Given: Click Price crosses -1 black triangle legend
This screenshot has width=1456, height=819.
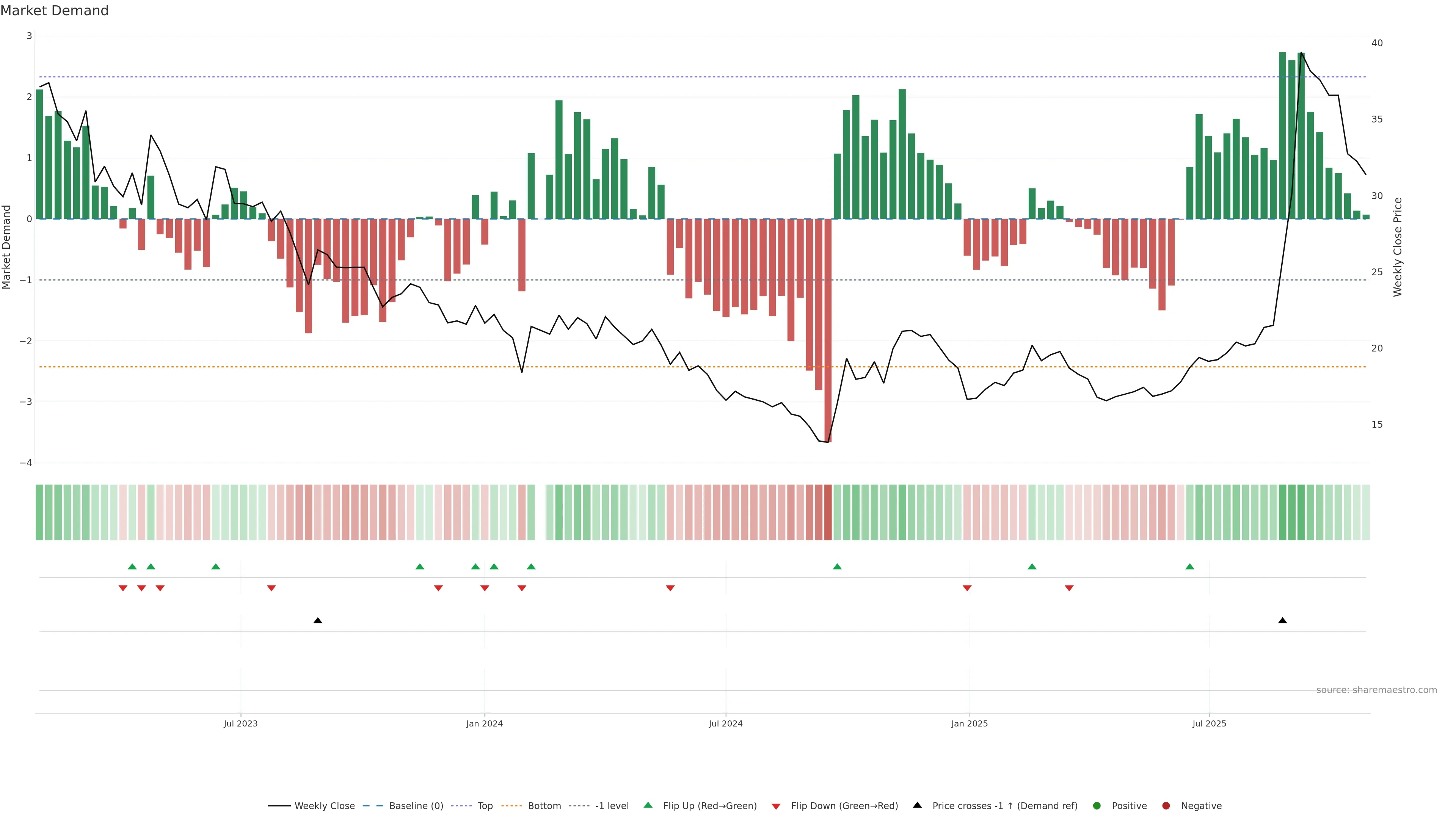Looking at the screenshot, I should pyautogui.click(x=917, y=805).
